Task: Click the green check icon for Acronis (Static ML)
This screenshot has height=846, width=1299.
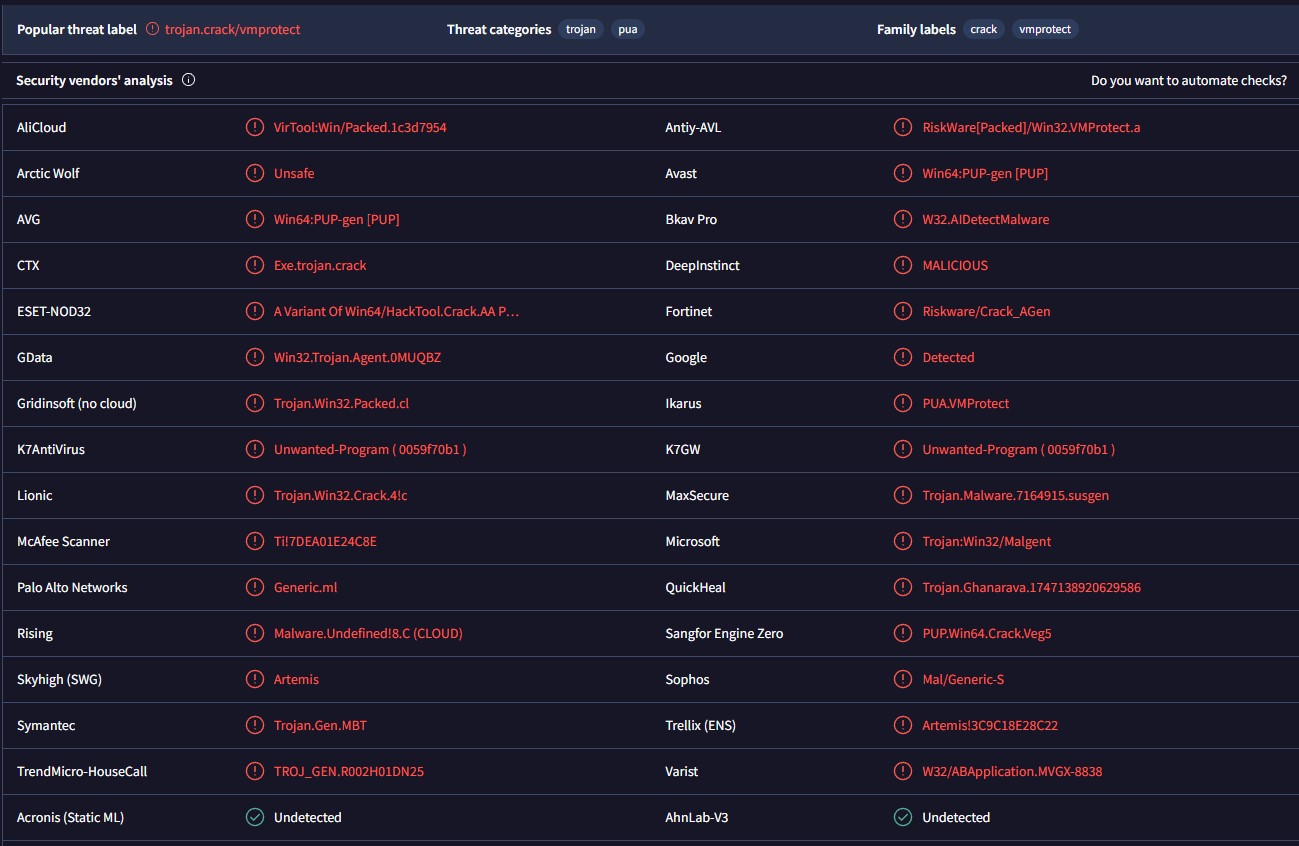Action: [x=255, y=817]
